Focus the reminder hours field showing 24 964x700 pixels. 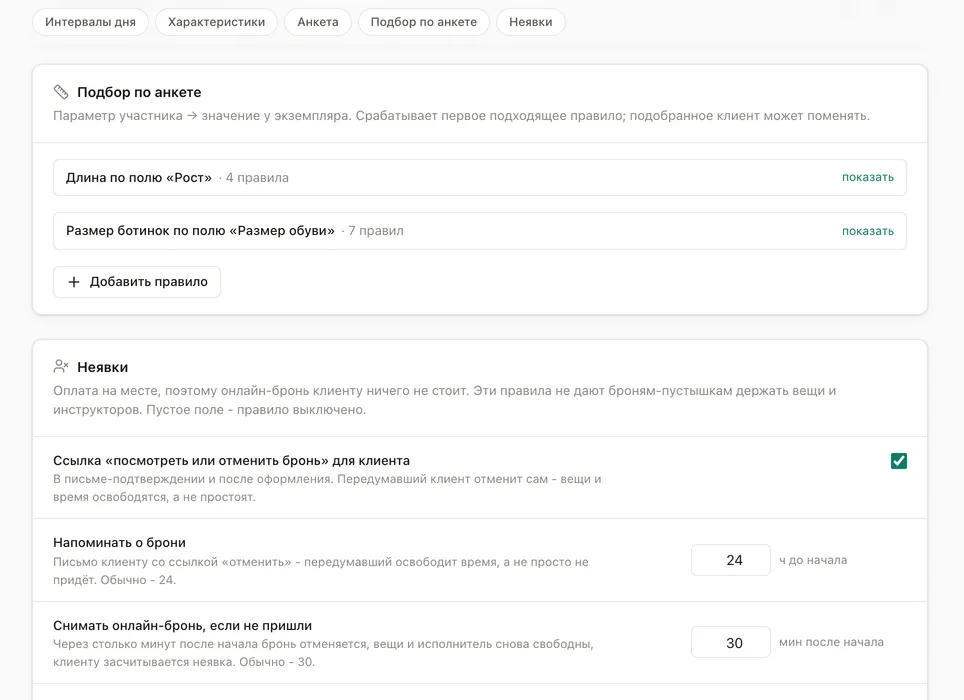point(730,560)
